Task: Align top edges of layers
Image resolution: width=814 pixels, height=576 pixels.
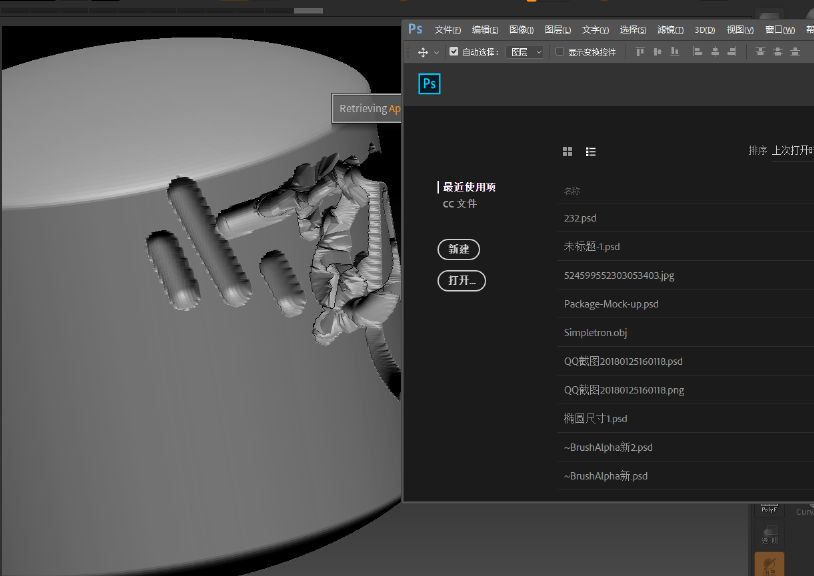Action: point(640,51)
